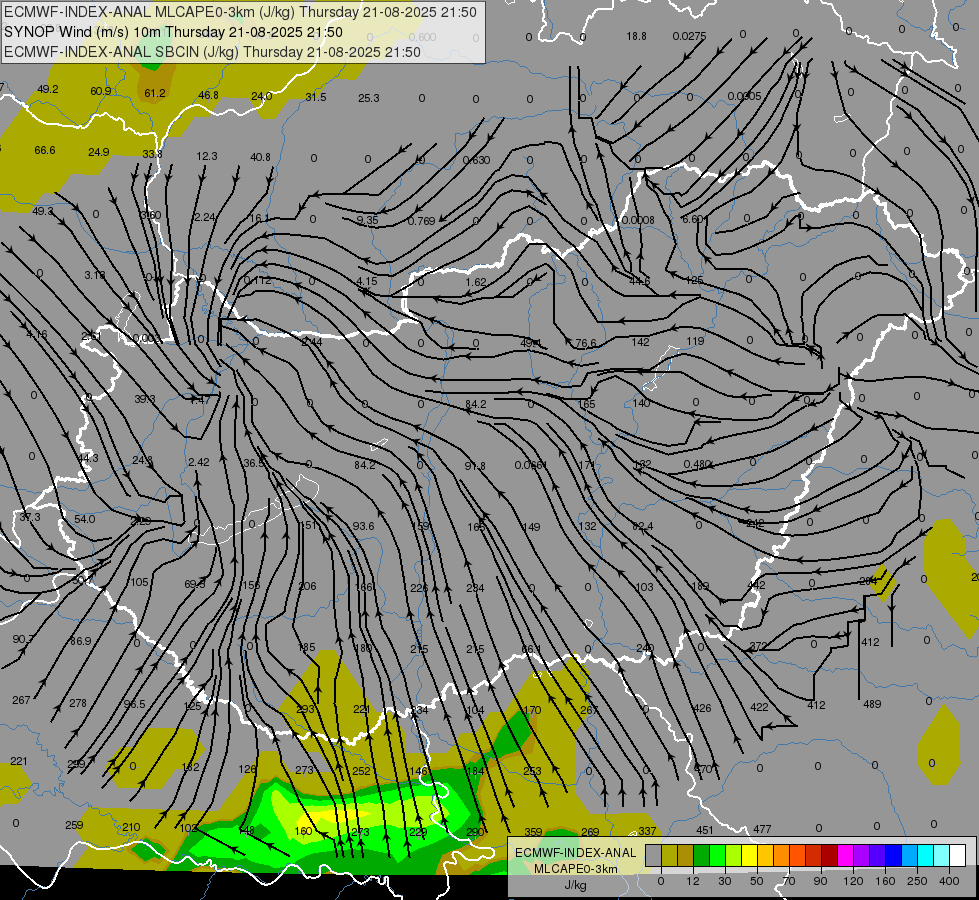Click the map value 66.6
This screenshot has width=979, height=900.
click(x=45, y=150)
